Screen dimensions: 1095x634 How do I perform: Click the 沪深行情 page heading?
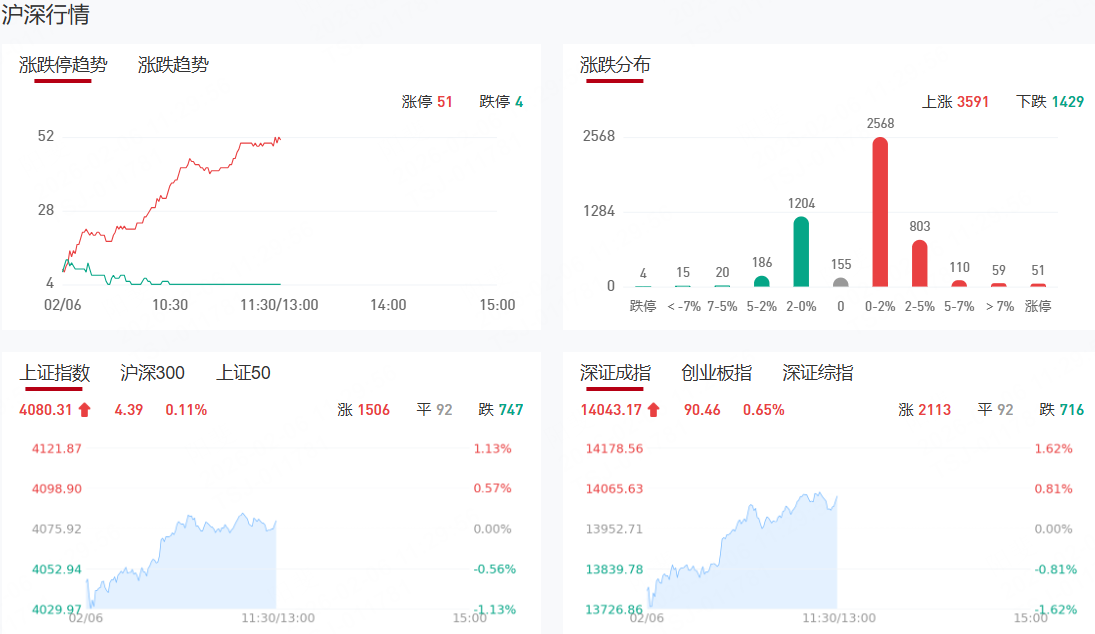45,15
